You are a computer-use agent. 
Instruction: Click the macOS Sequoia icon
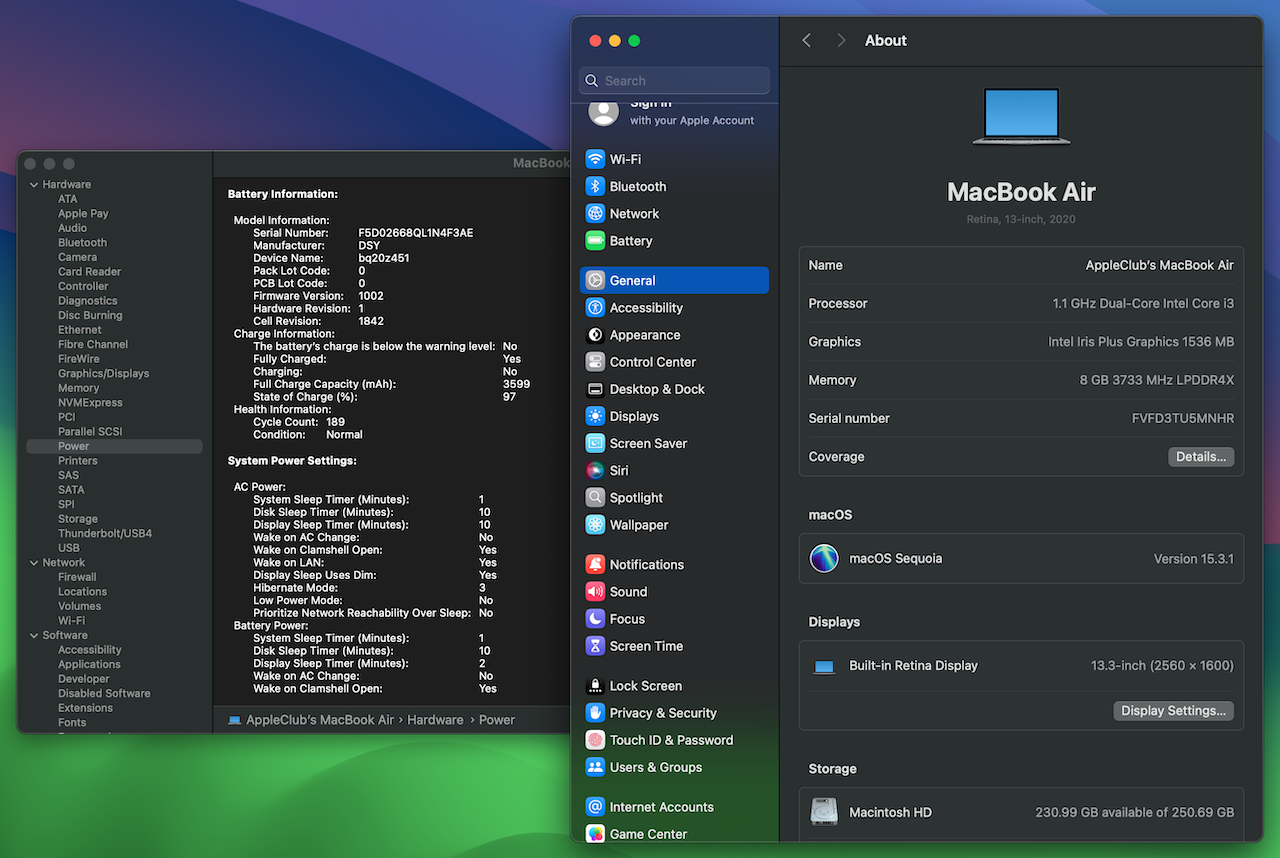pyautogui.click(x=824, y=558)
